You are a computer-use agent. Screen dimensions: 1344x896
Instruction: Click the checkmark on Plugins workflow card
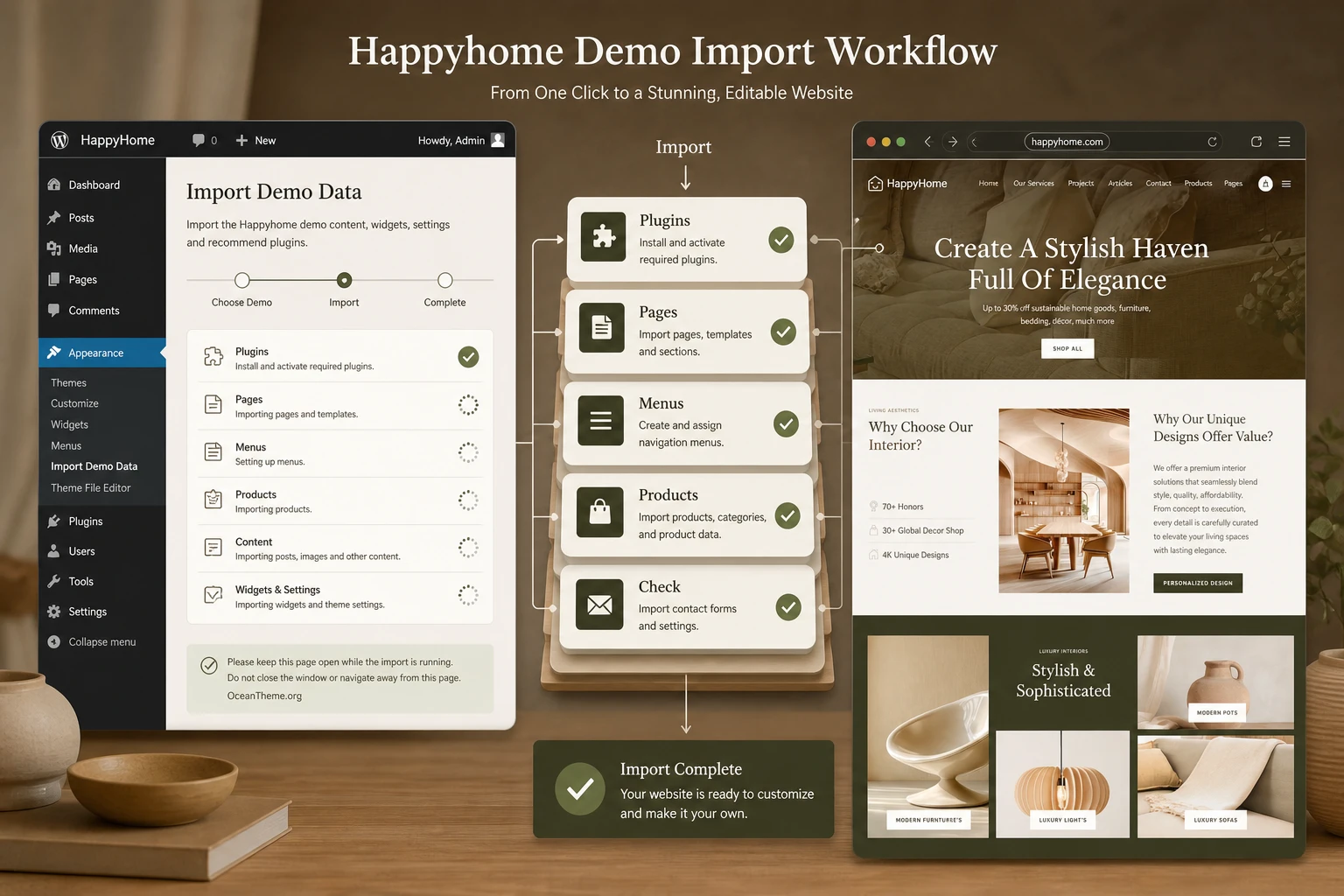[781, 239]
